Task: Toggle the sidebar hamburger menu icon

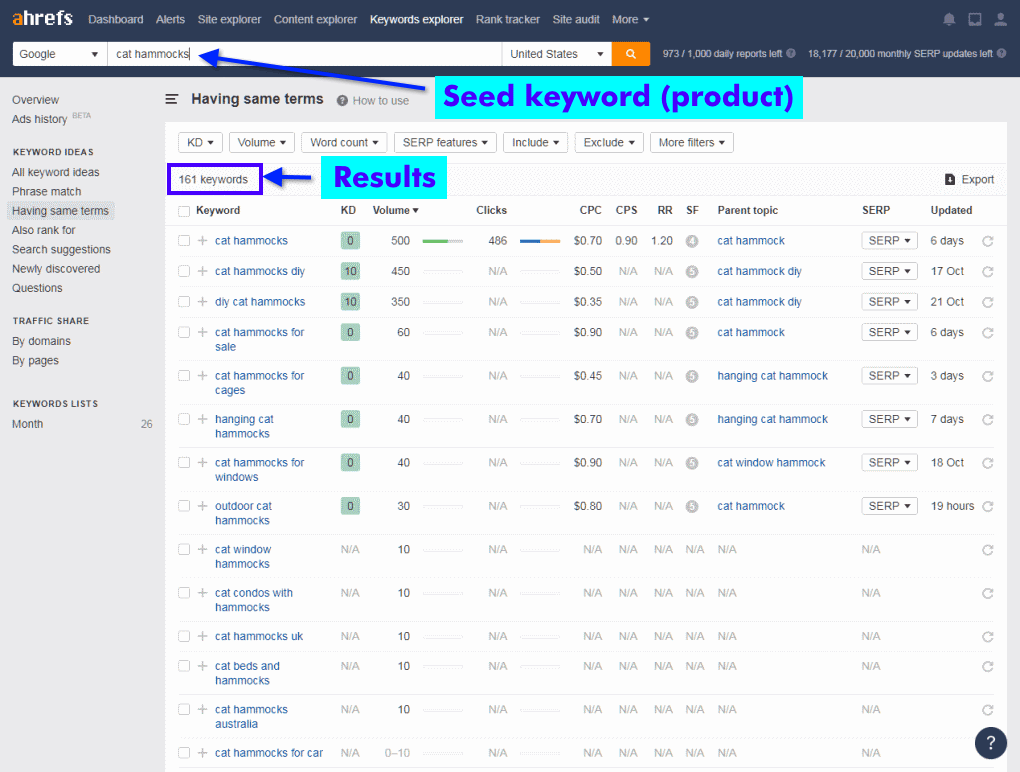Action: click(172, 100)
